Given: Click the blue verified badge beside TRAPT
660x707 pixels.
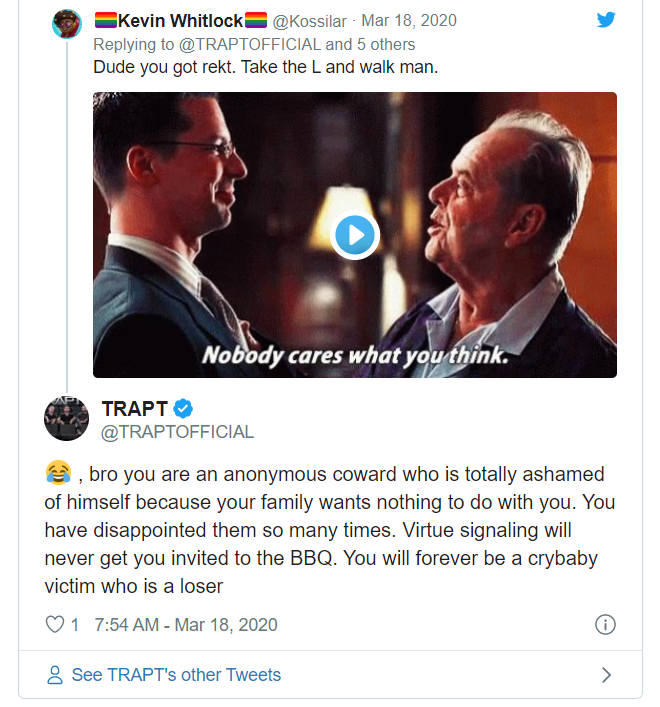Looking at the screenshot, I should pyautogui.click(x=184, y=408).
